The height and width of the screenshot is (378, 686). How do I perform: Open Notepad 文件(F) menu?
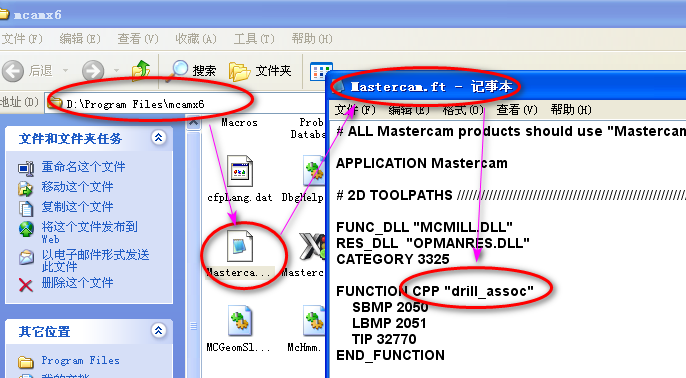[x=355, y=109]
